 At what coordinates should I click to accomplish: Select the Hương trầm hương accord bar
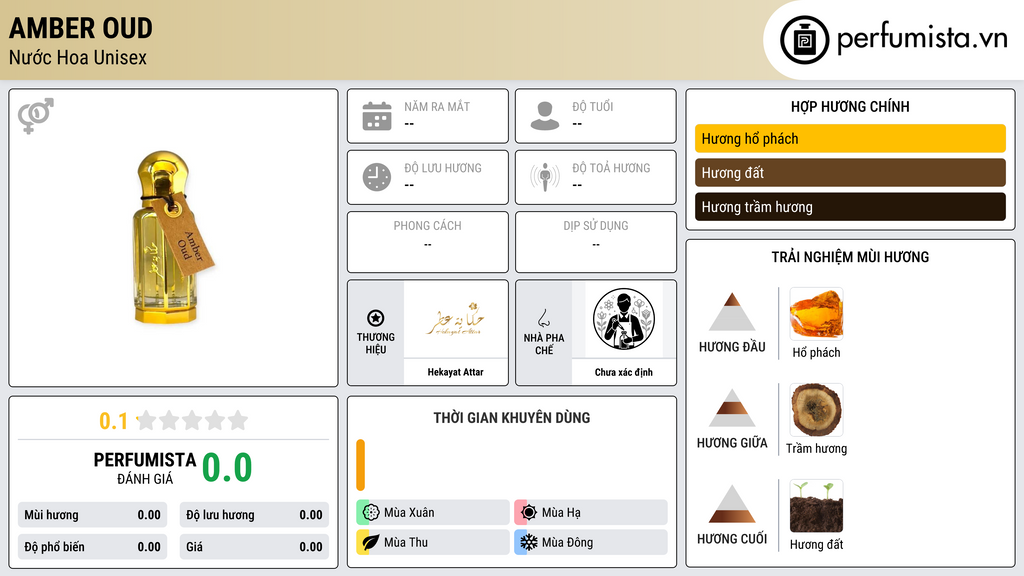[x=850, y=207]
